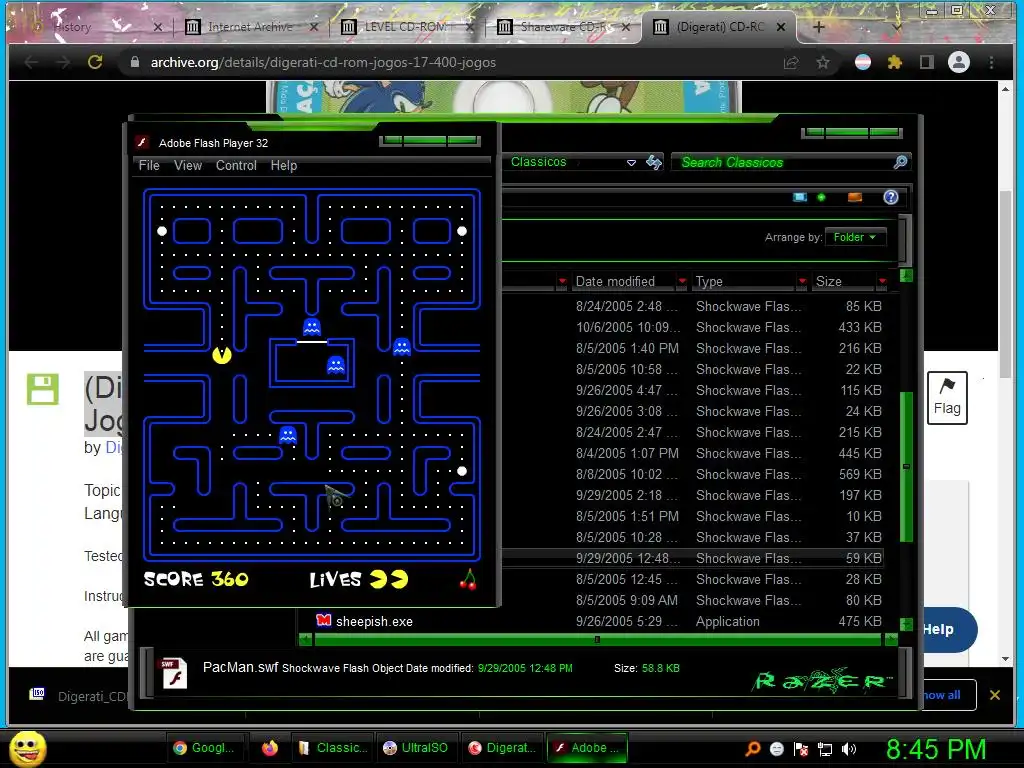The width and height of the screenshot is (1024, 768).
Task: Sort by Date modified column header
Action: pos(615,281)
